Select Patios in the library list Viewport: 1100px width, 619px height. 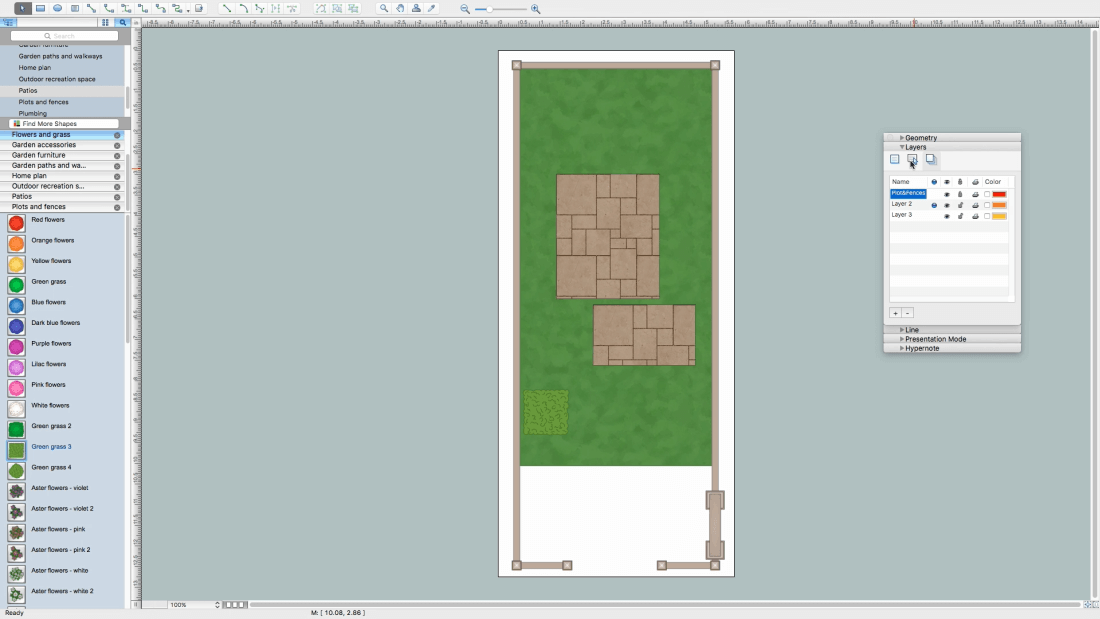coord(28,91)
